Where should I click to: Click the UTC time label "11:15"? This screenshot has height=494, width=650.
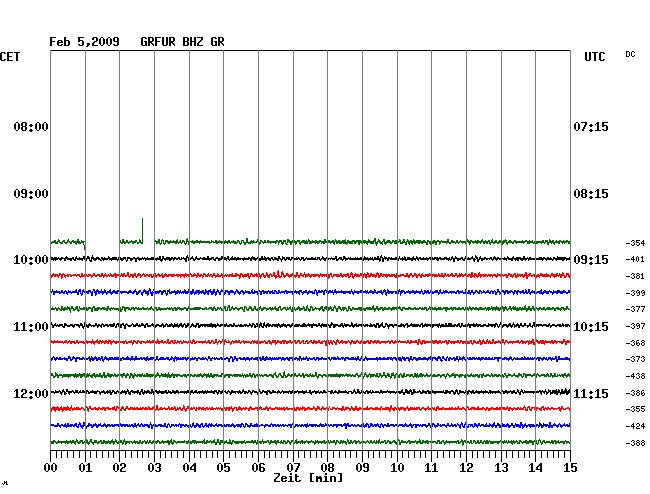pos(591,393)
